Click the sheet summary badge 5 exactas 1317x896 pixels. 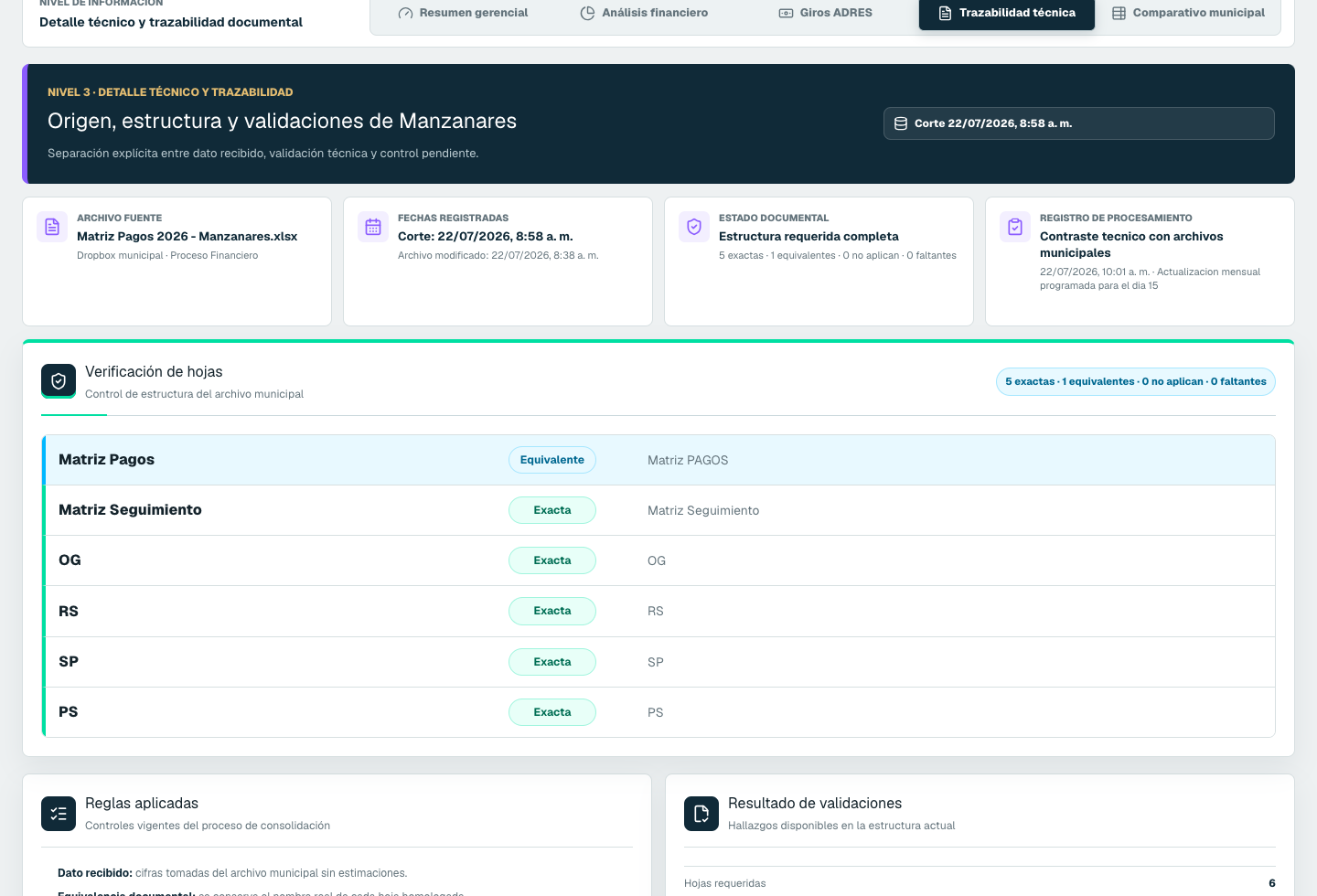click(1135, 382)
